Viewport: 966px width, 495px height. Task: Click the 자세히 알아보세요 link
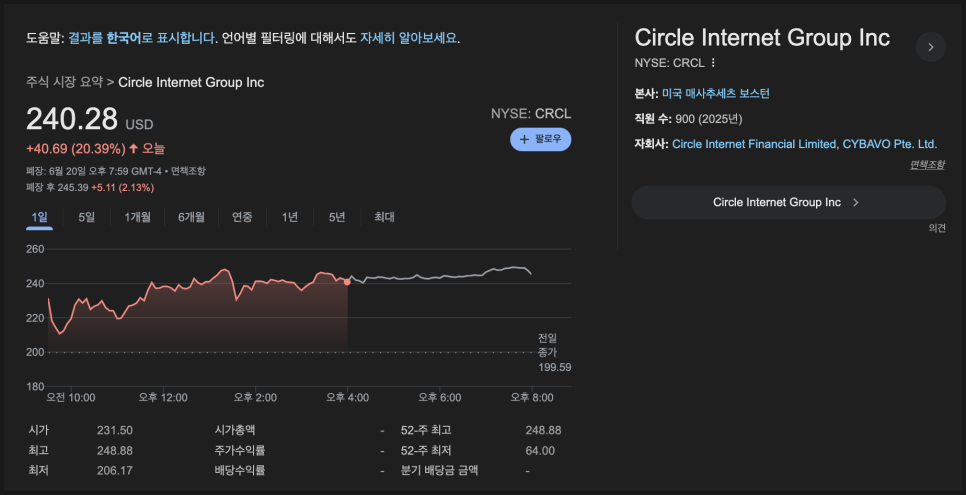[x=409, y=38]
